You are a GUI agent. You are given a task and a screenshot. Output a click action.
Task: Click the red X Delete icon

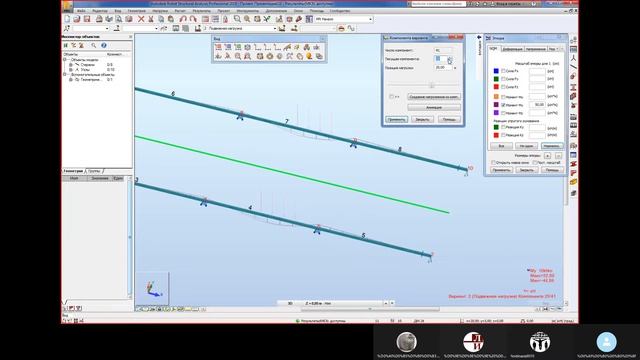[141, 19]
